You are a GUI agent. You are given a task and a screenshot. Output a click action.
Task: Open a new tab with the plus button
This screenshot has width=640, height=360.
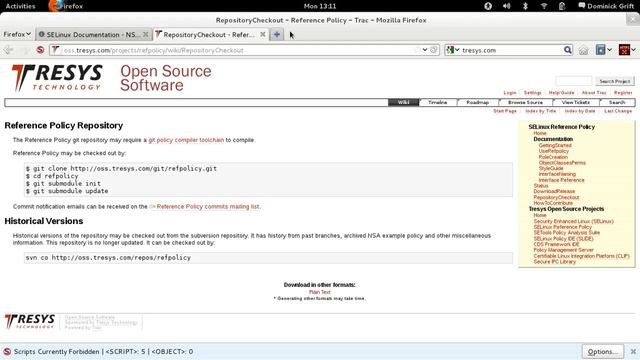[x=277, y=34]
